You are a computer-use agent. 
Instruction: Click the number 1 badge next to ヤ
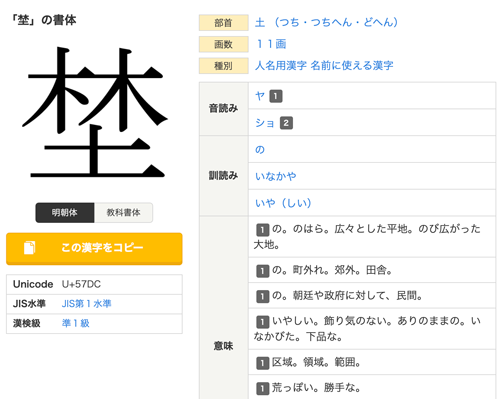click(x=276, y=96)
